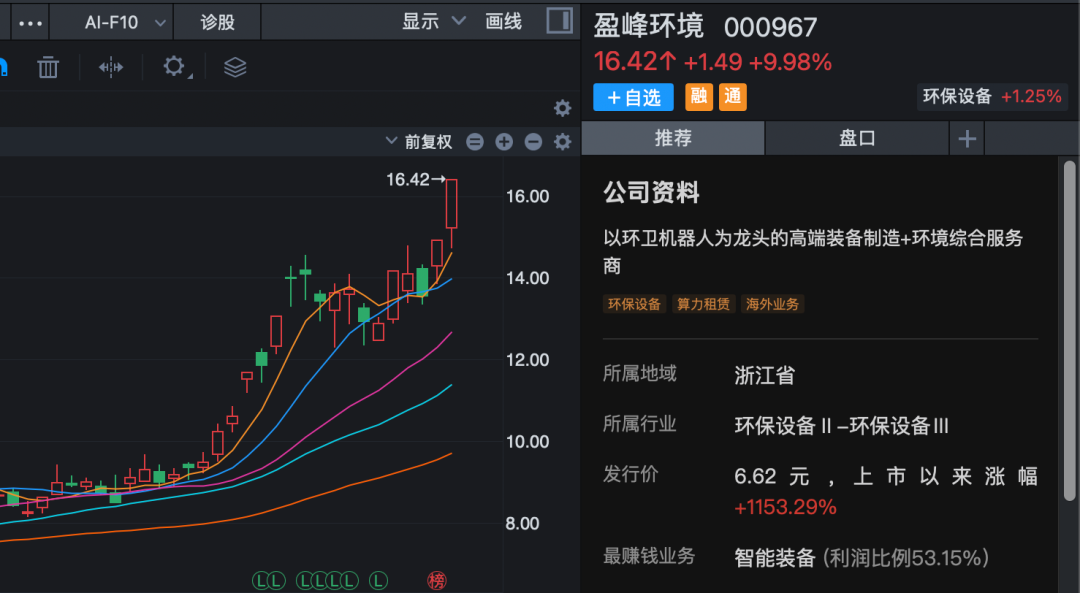Screen dimensions: 1080x593
Task: Click the orange 融 margin badge
Action: click(698, 97)
